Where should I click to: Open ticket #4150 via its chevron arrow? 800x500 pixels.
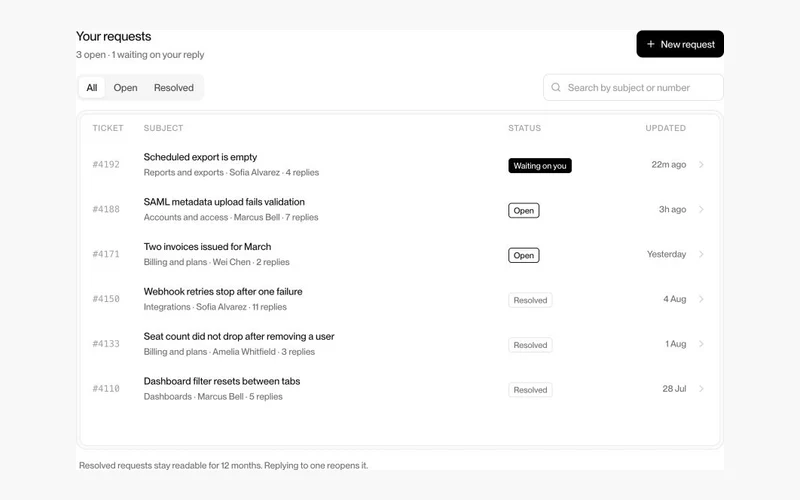coord(701,299)
